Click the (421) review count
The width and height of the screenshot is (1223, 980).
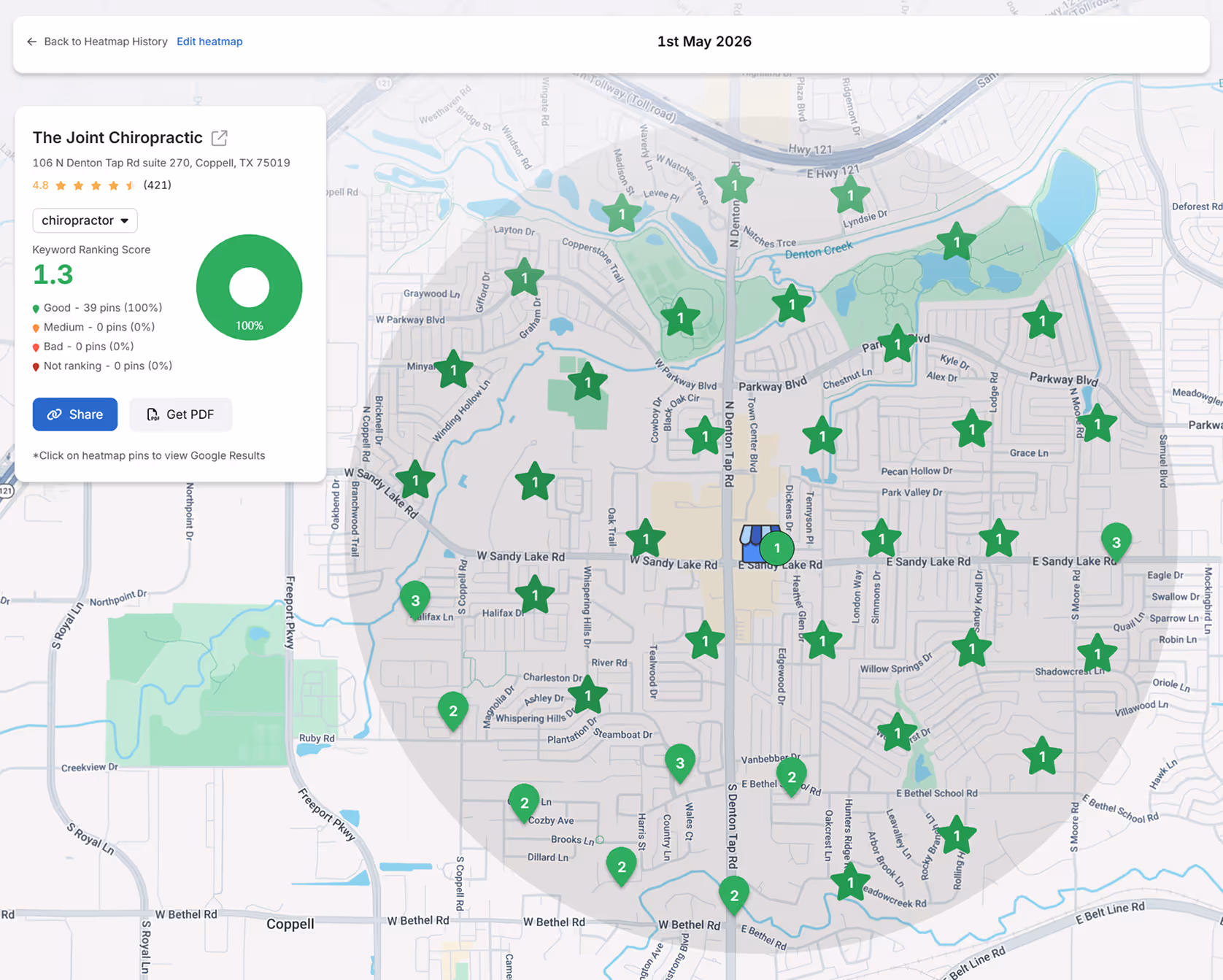pos(158,185)
